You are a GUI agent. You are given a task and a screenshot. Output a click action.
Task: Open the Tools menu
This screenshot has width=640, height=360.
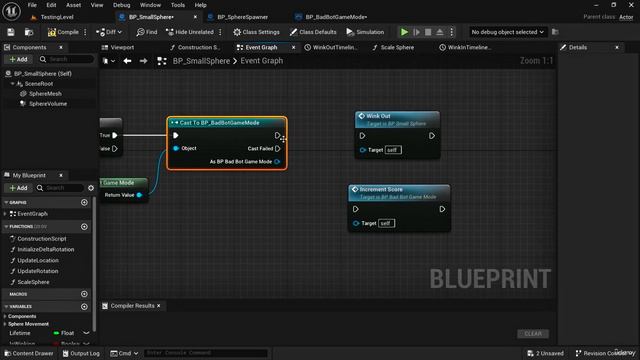[178, 5]
